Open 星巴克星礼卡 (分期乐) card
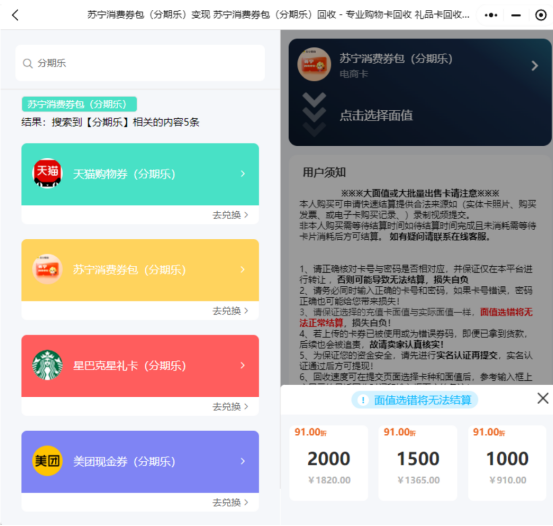Screen dimensions: 553x526 click(140, 366)
